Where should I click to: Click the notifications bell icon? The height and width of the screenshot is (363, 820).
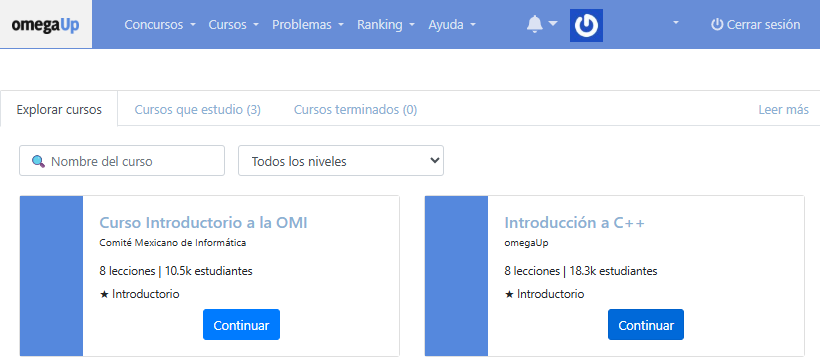click(534, 24)
